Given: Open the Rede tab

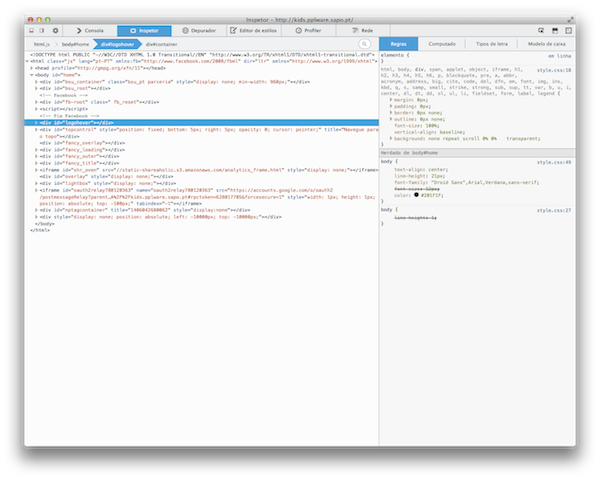Looking at the screenshot, I should [x=363, y=31].
